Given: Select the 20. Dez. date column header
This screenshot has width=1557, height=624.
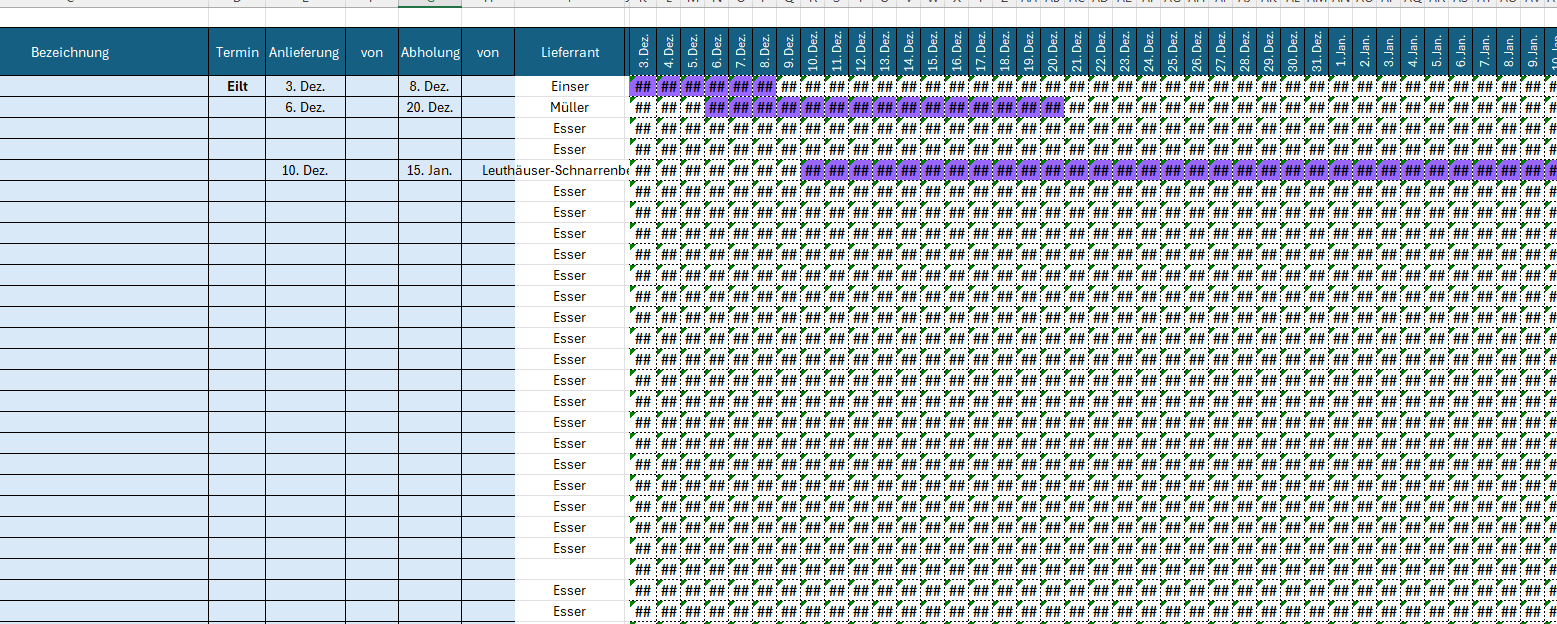Looking at the screenshot, I should tap(1052, 52).
